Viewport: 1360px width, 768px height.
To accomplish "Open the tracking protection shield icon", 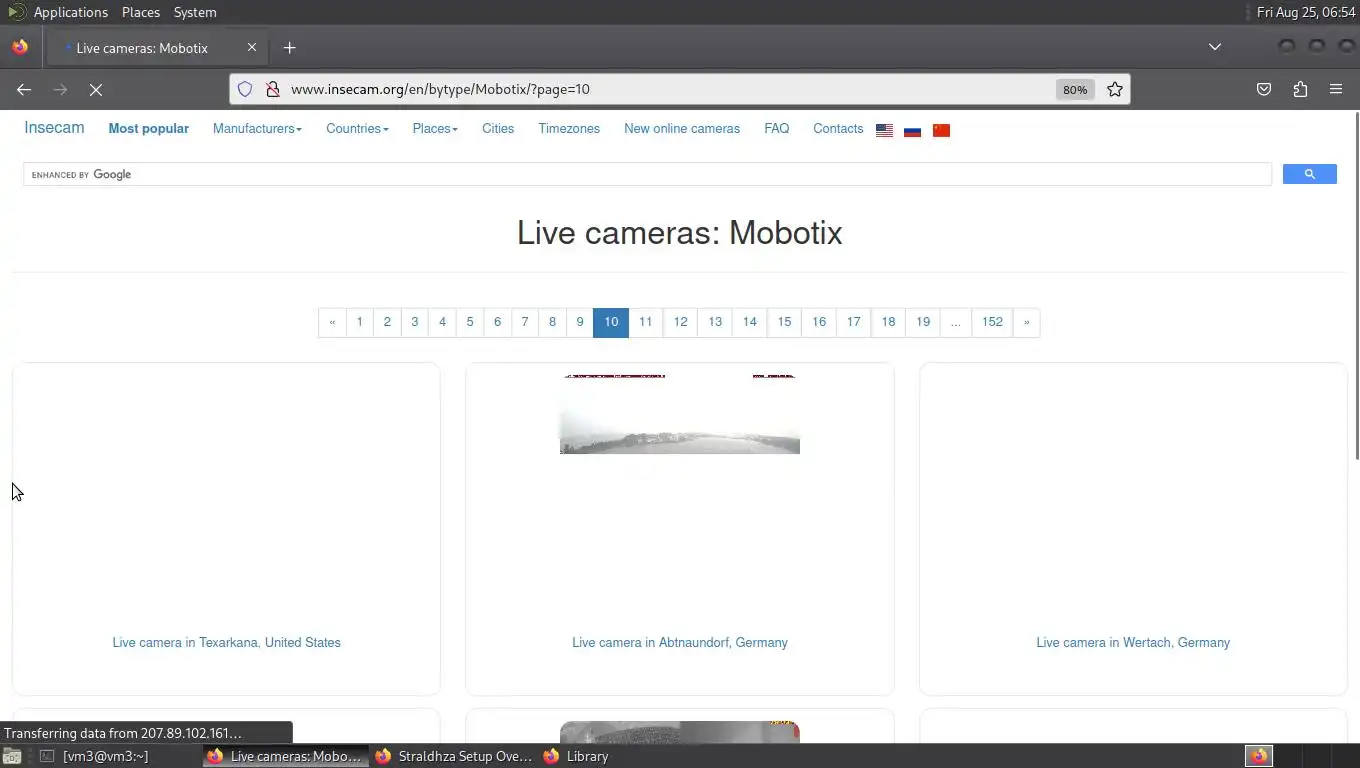I will click(x=245, y=89).
